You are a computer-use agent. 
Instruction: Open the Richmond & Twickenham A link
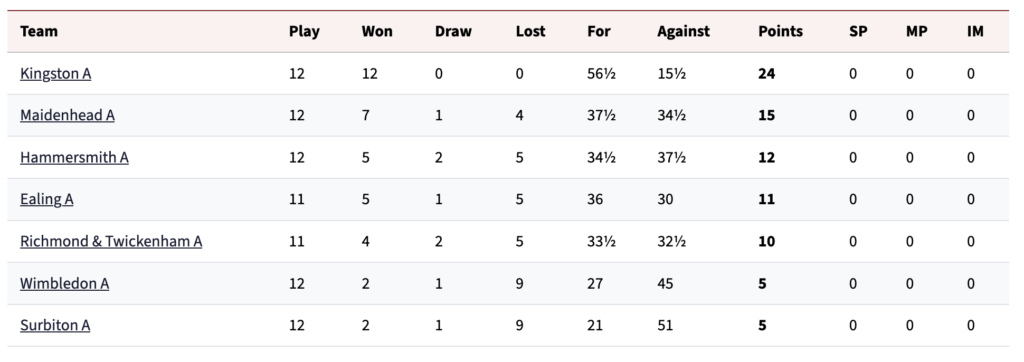pyautogui.click(x=111, y=241)
